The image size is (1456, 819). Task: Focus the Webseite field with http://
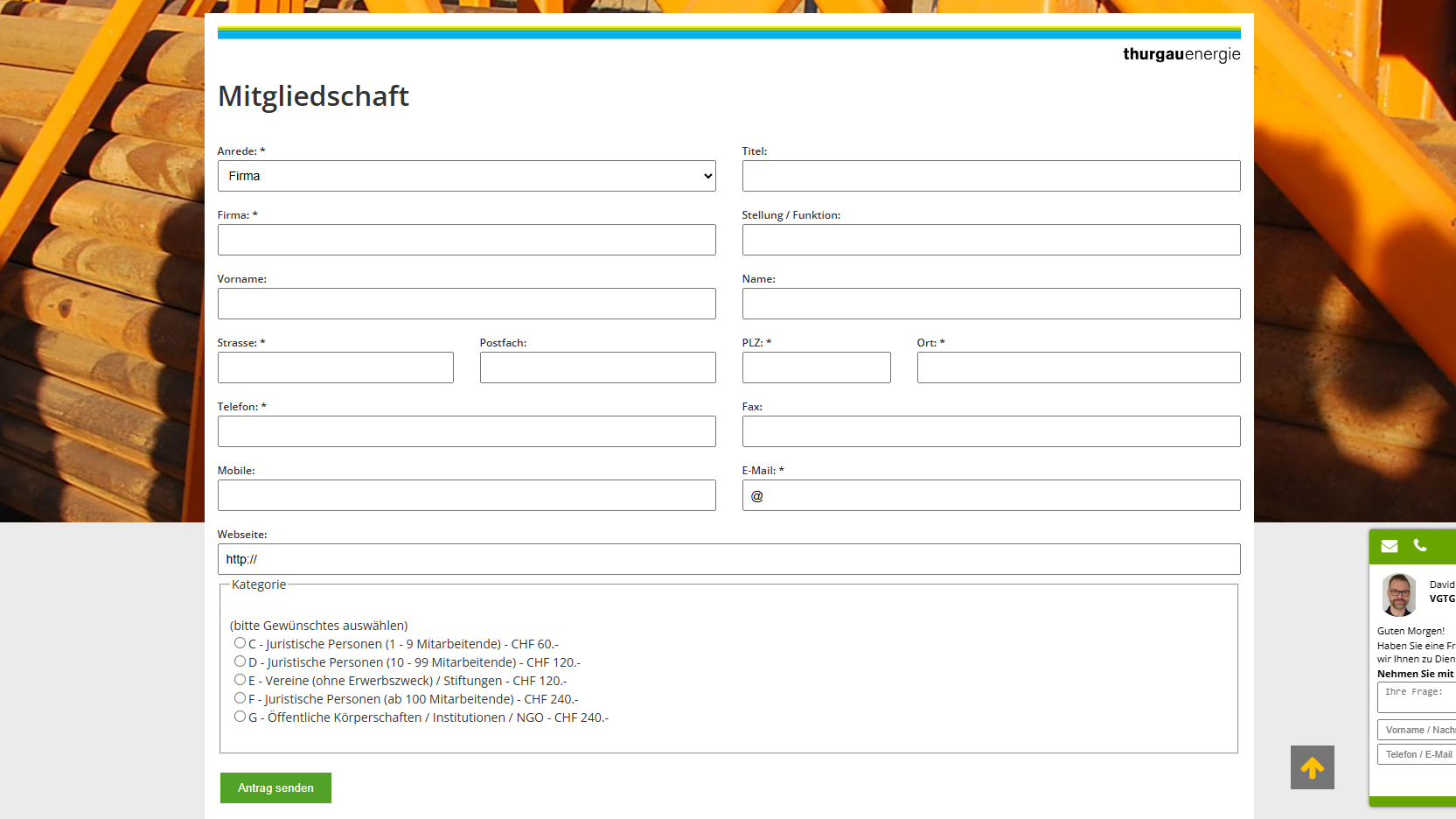[729, 559]
